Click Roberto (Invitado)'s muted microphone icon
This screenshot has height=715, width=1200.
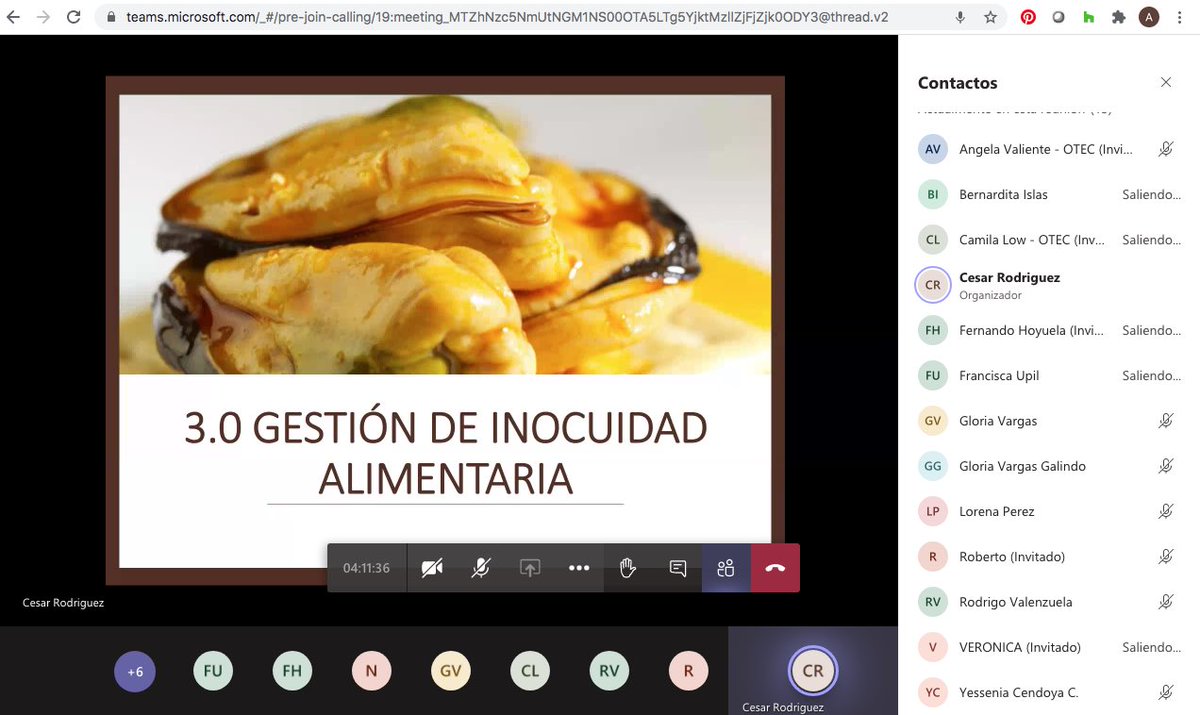click(x=1165, y=556)
